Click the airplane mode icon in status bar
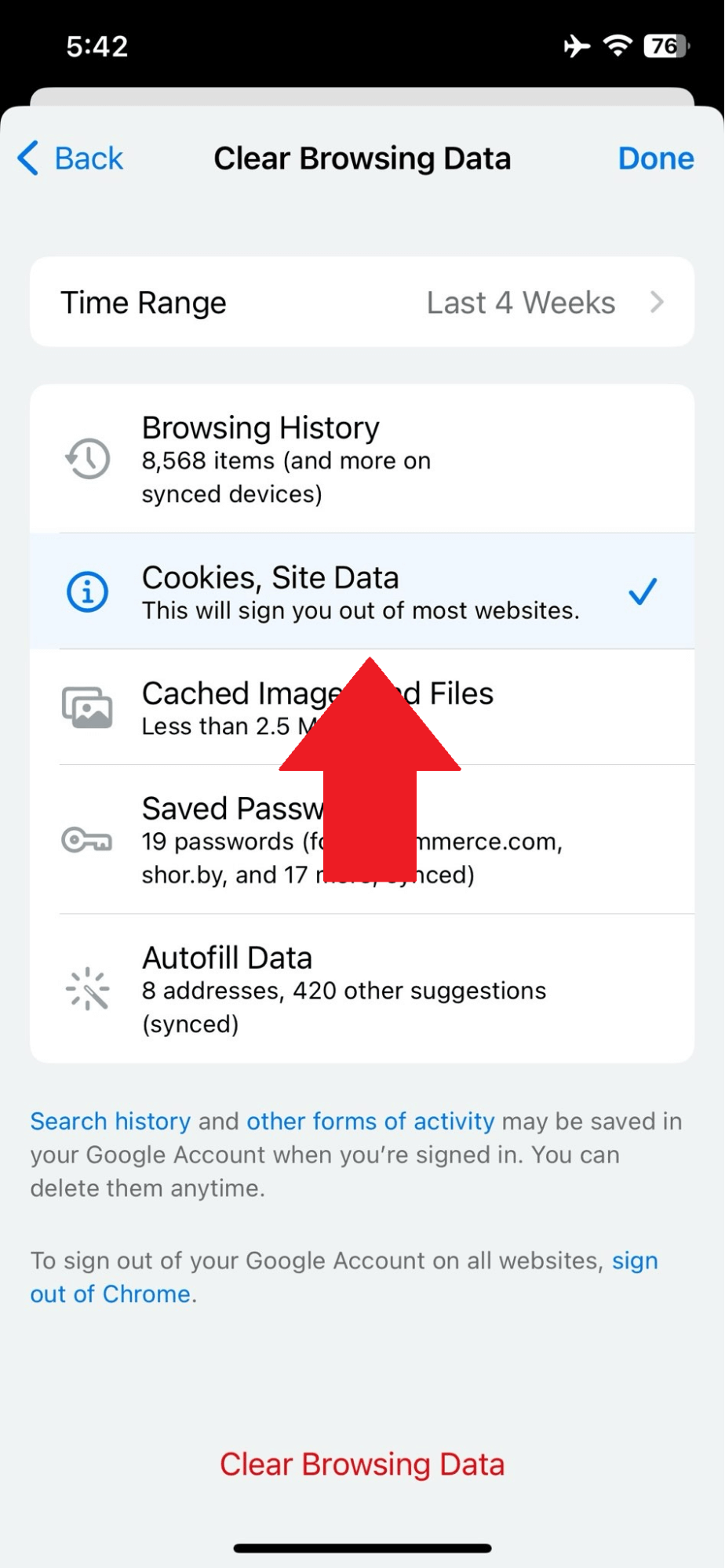Image resolution: width=725 pixels, height=1568 pixels. tap(575, 46)
